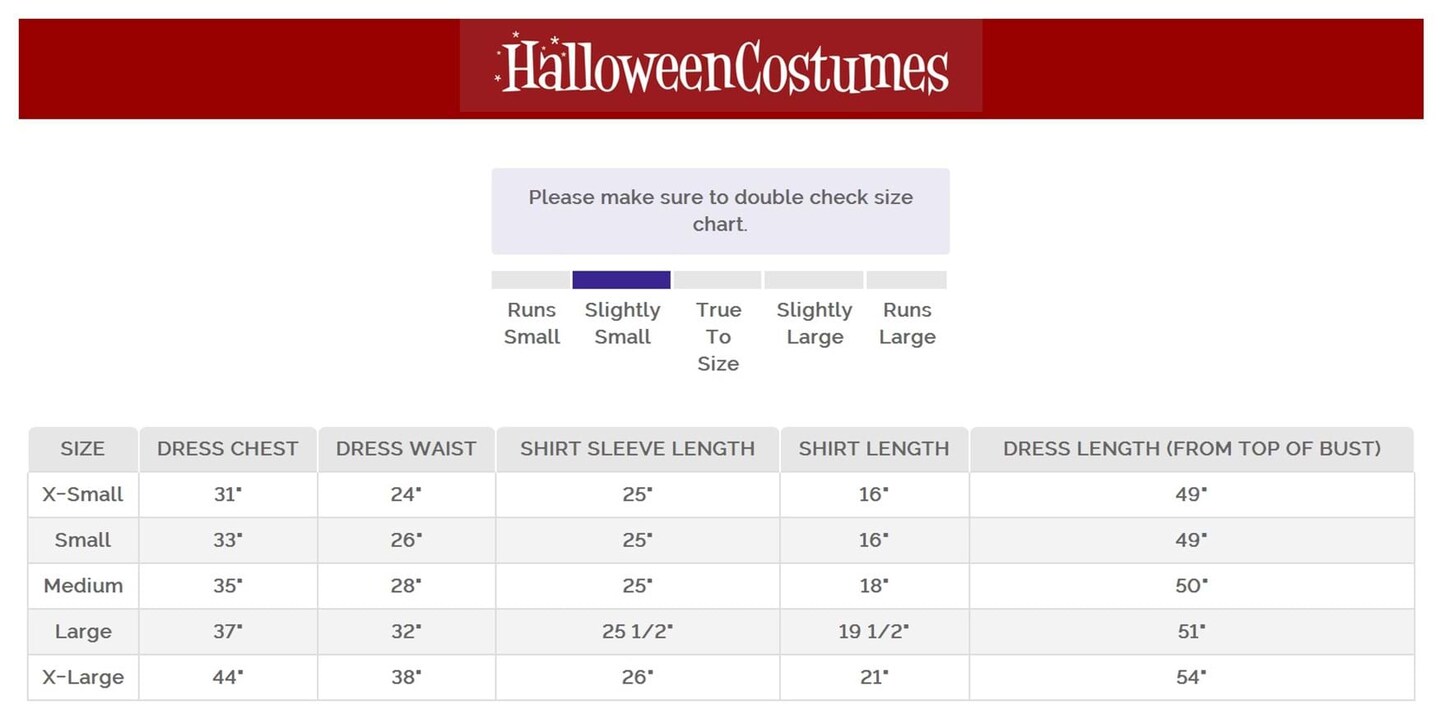
Task: Select the SHIRT LENGTH column header
Action: tap(874, 449)
